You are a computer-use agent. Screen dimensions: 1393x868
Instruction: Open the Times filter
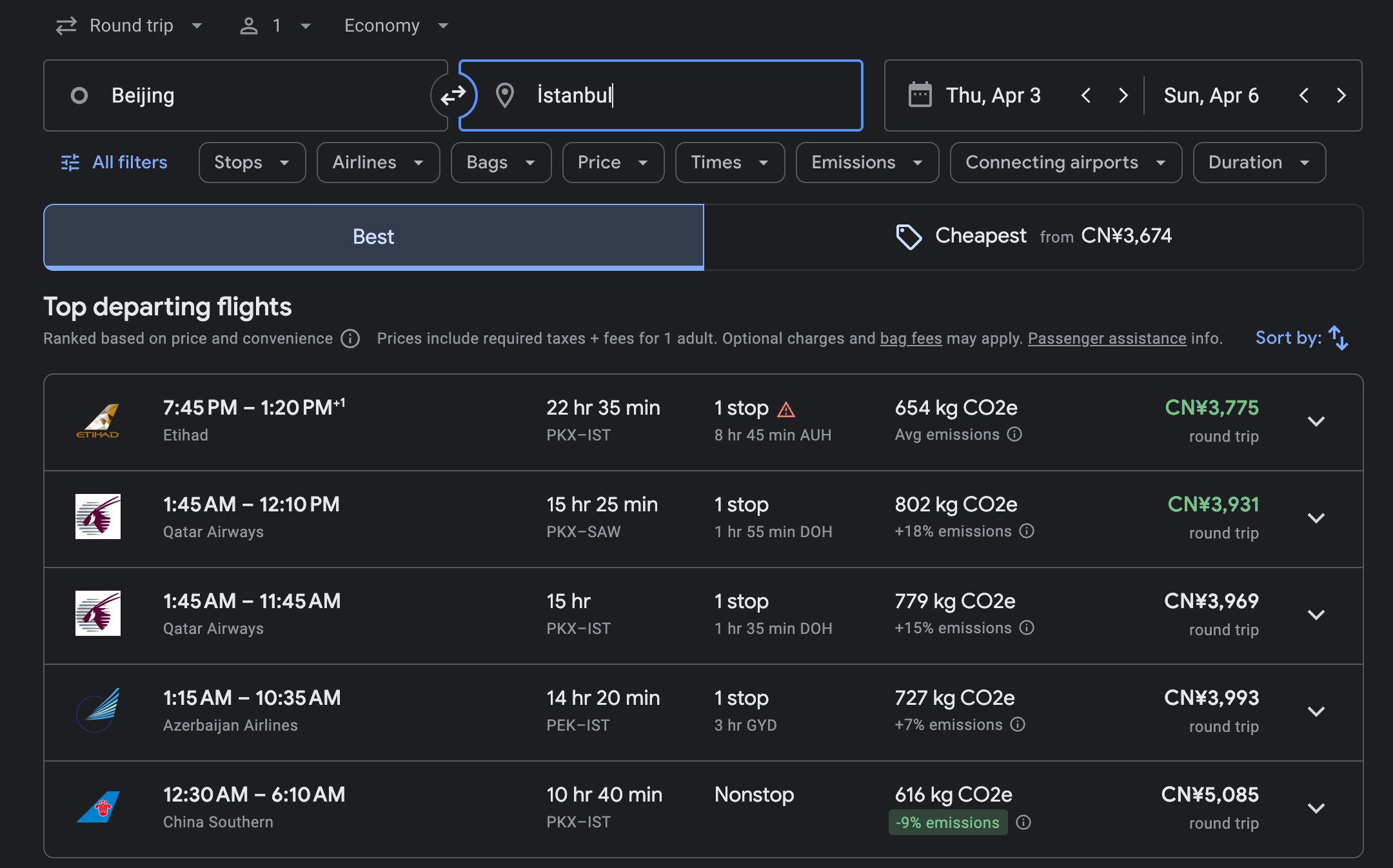coord(730,163)
